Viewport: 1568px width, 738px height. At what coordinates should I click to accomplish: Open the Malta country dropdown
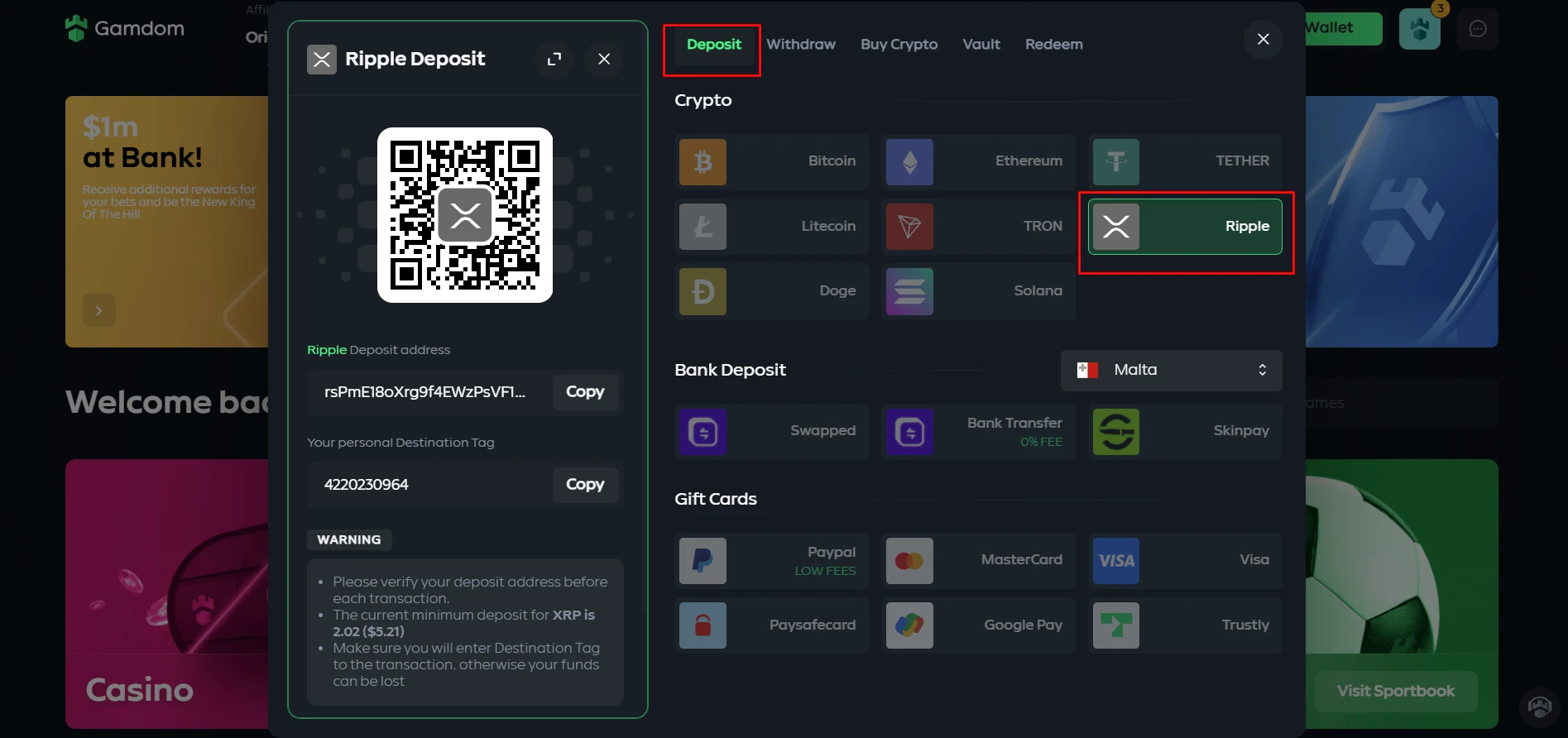(x=1171, y=370)
